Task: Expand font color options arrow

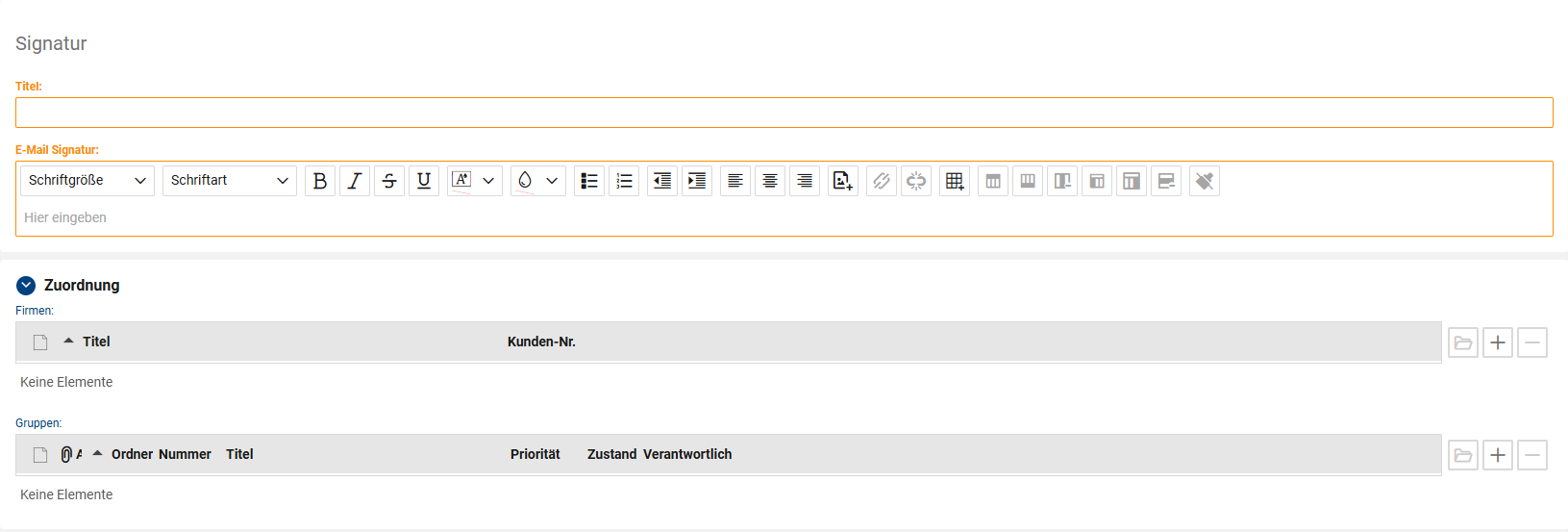Action: point(488,181)
